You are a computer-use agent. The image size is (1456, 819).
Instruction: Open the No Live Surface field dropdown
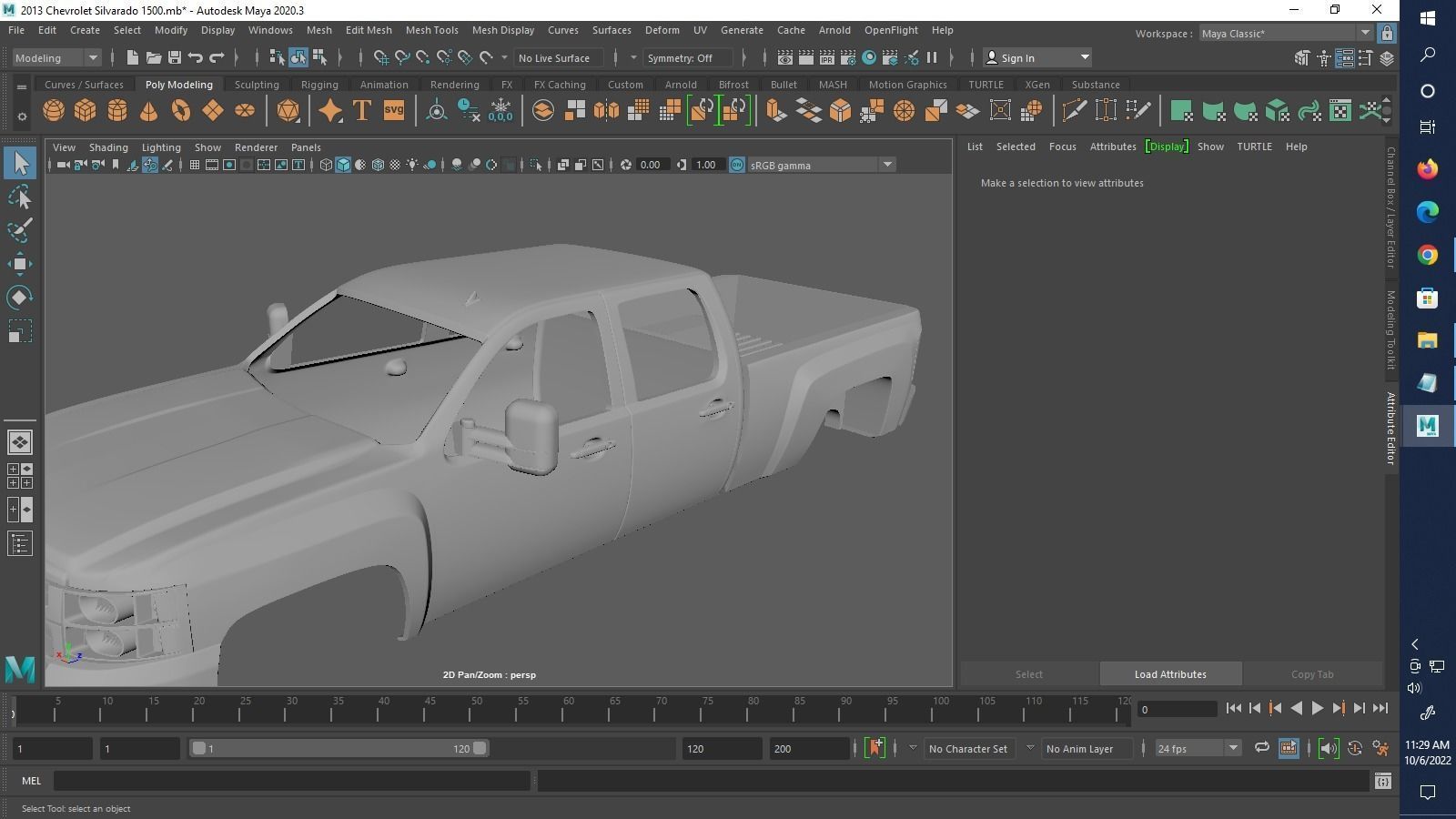click(559, 57)
